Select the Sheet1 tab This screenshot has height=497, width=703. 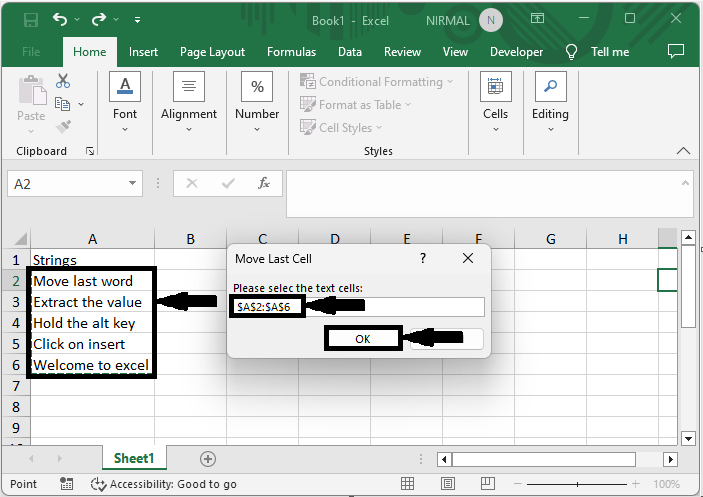[x=134, y=458]
